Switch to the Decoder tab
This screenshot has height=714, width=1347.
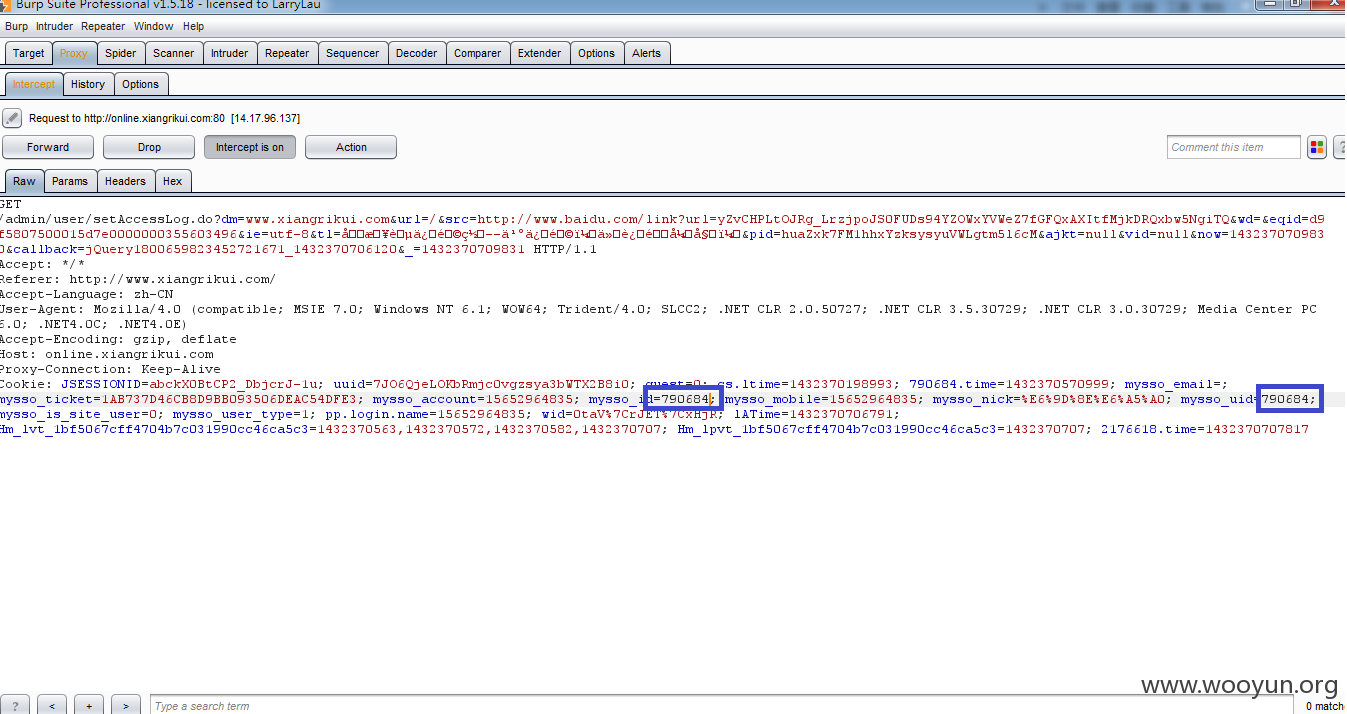[x=416, y=53]
